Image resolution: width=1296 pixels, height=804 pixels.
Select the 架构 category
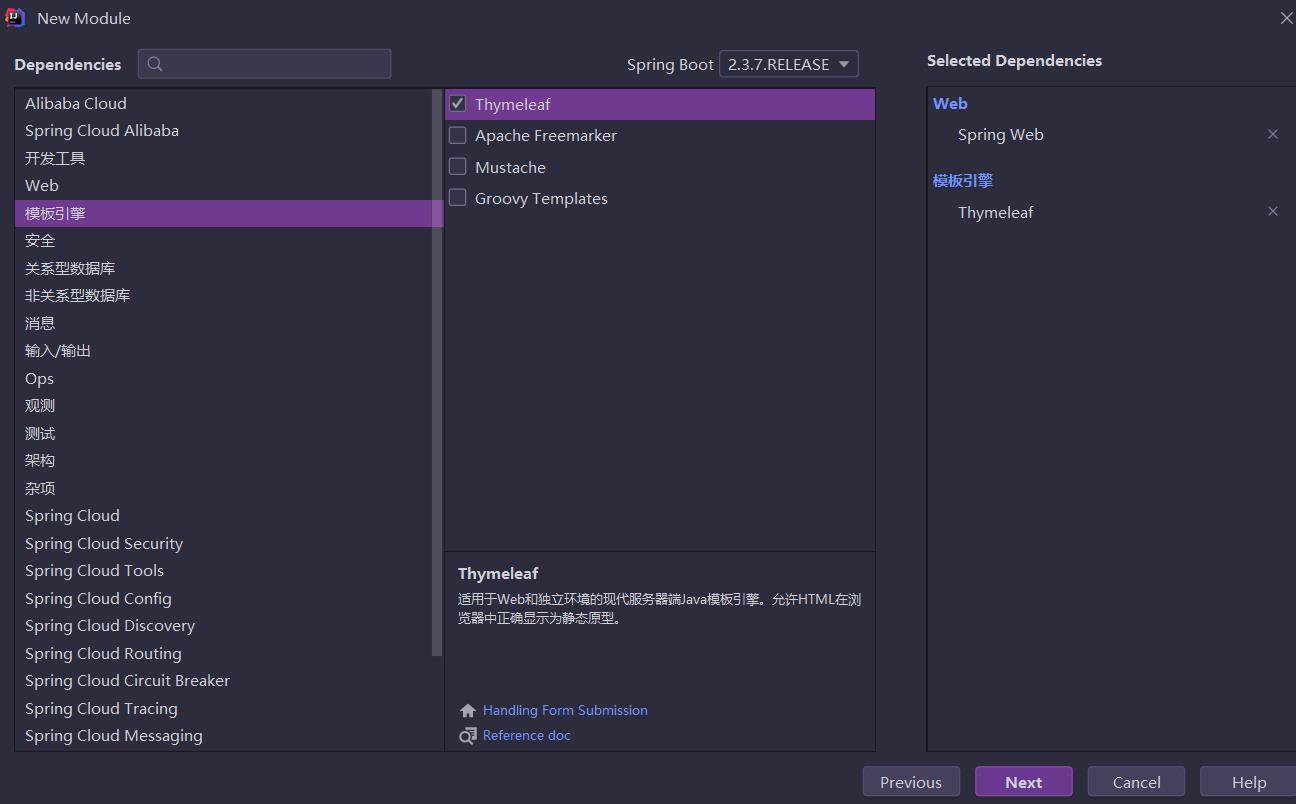click(223, 461)
